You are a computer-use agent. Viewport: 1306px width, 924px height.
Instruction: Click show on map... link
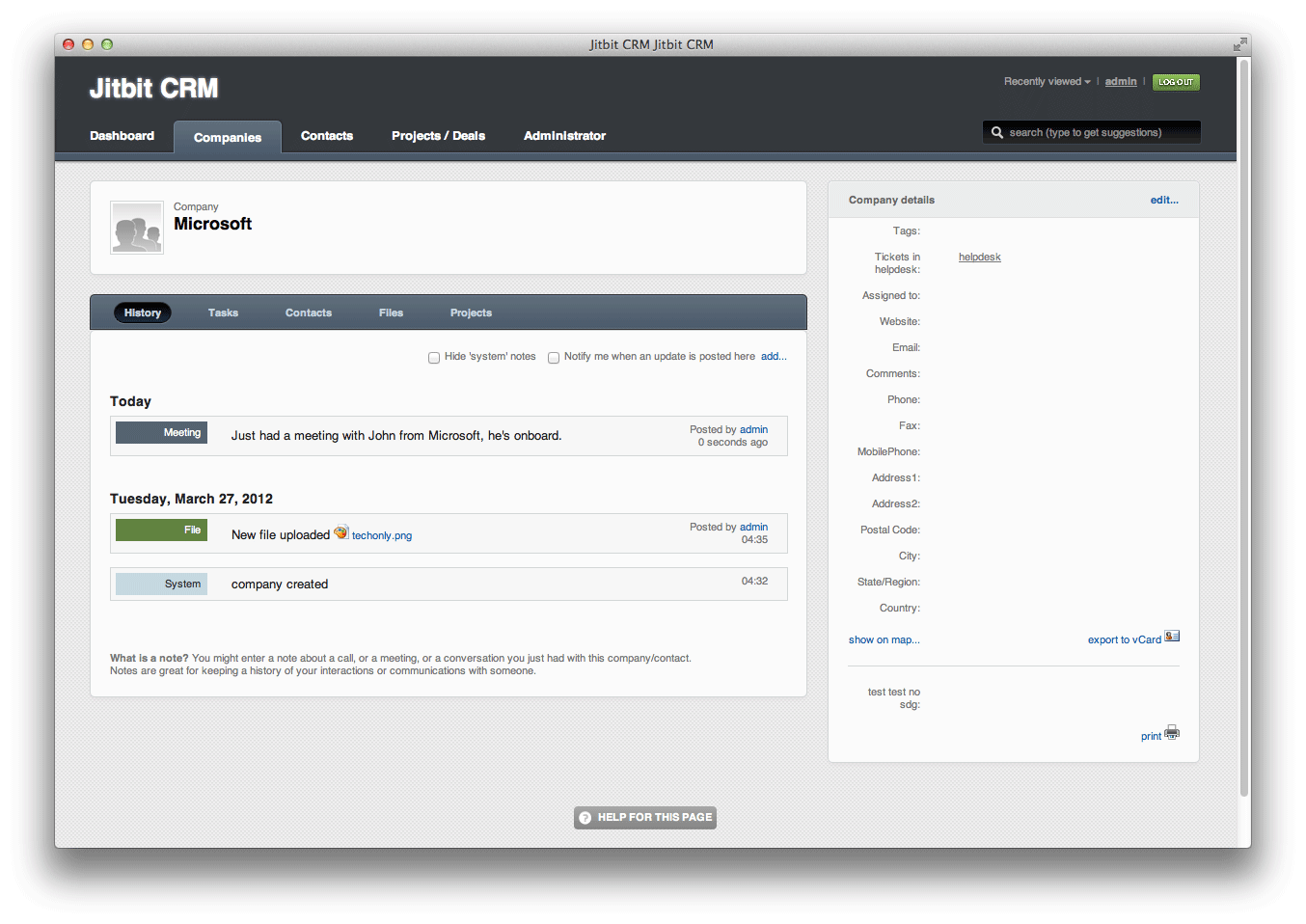pos(884,639)
